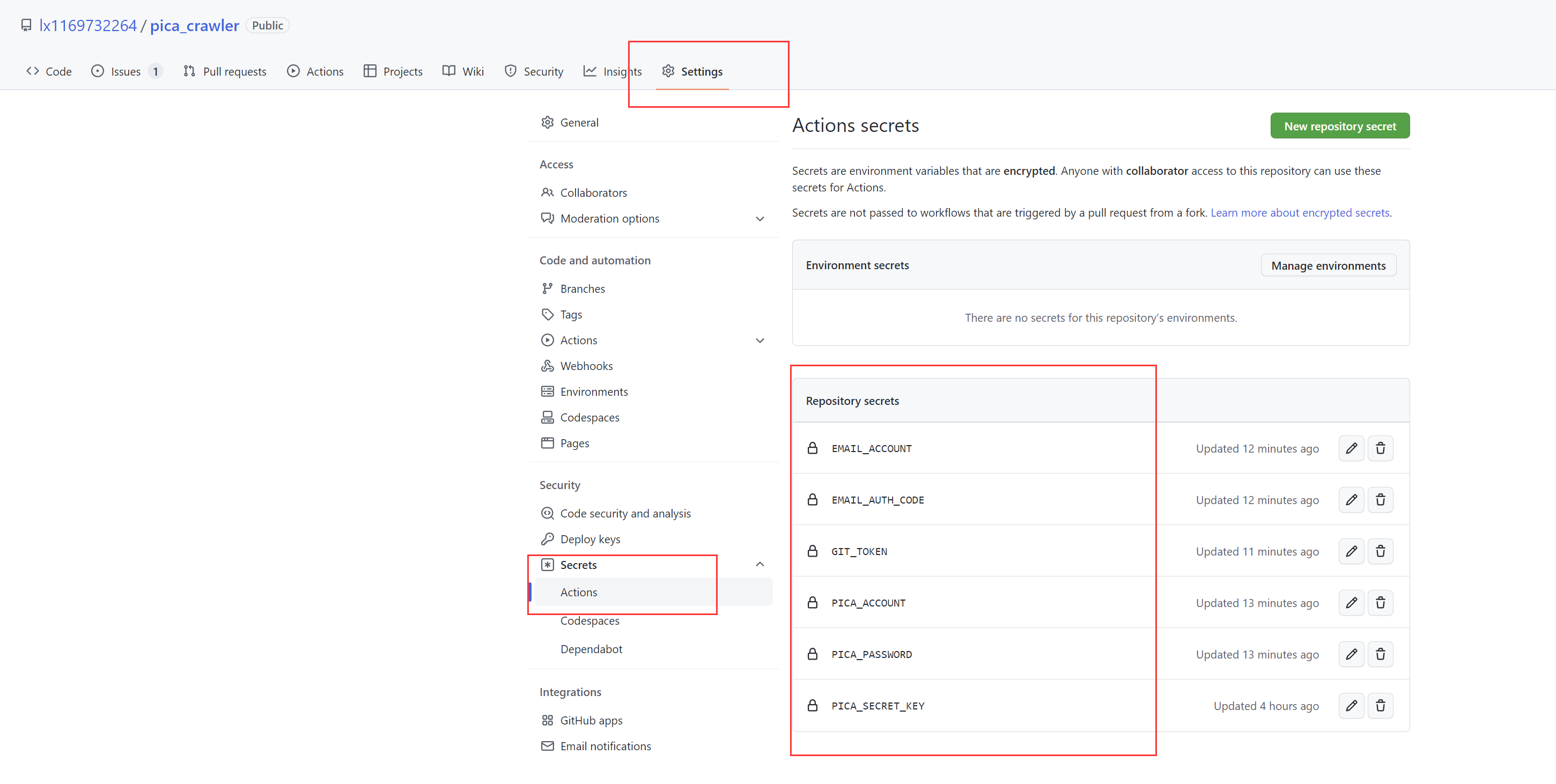This screenshot has height=784, width=1556.
Task: Open the Branches settings page
Action: 581,288
